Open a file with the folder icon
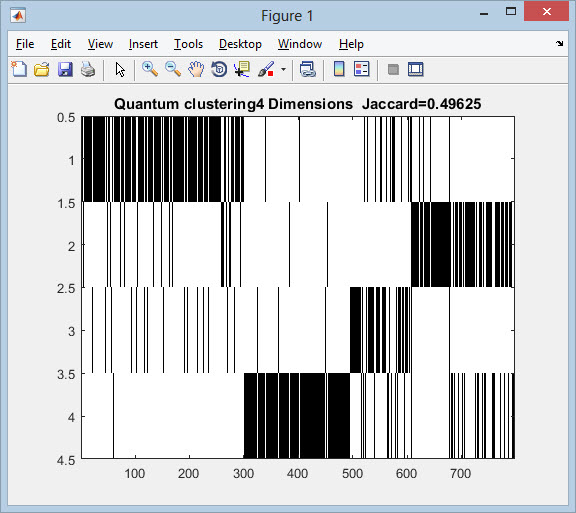 pyautogui.click(x=42, y=69)
